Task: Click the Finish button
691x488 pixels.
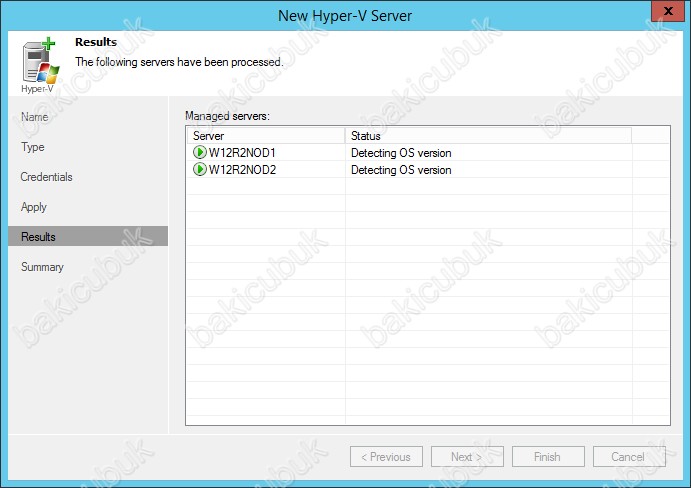Action: (x=548, y=457)
